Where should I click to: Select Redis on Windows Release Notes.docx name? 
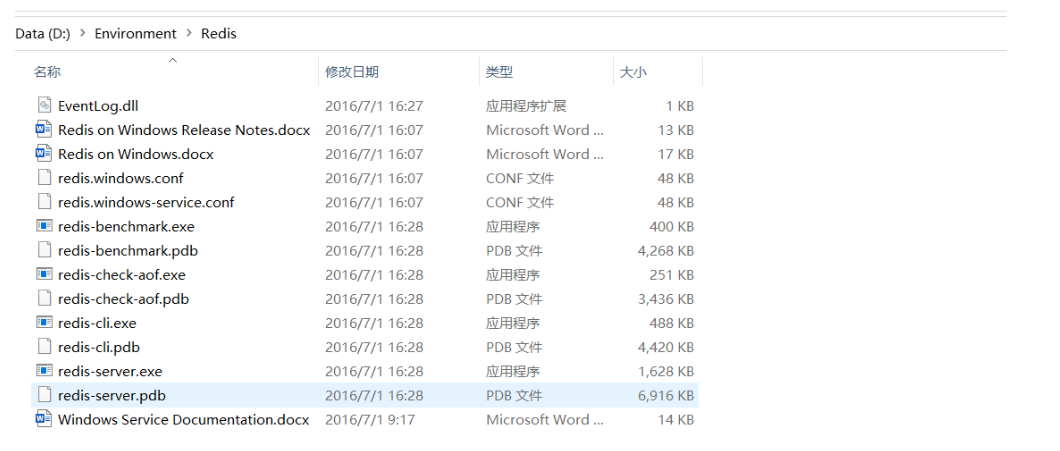point(184,130)
